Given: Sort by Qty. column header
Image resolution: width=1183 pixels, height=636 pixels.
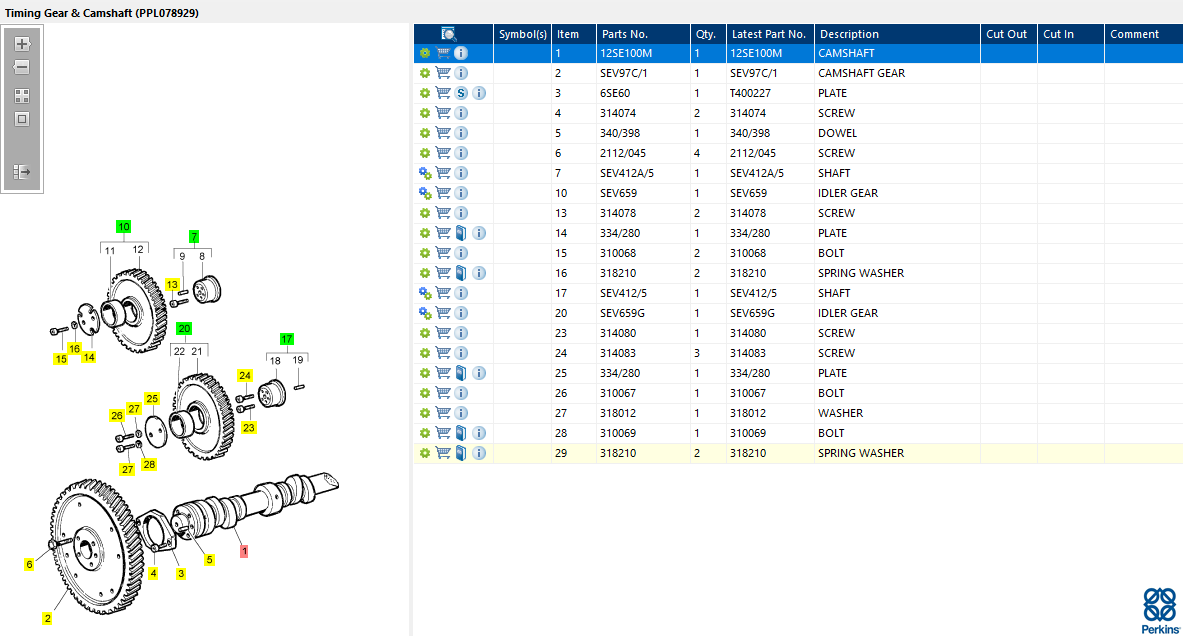Looking at the screenshot, I should coord(708,34).
